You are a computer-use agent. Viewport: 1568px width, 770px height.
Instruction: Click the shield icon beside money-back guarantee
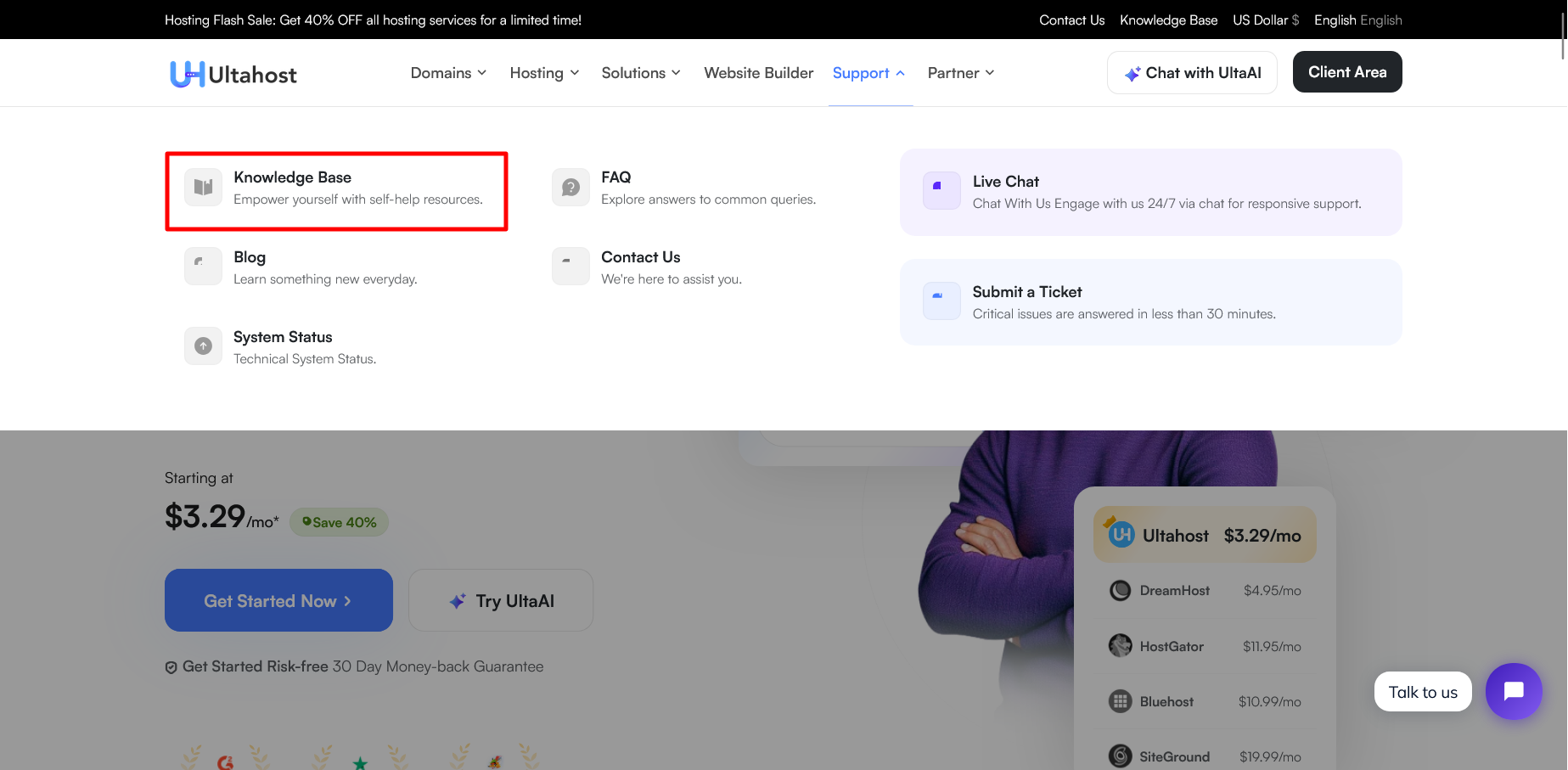click(x=171, y=667)
